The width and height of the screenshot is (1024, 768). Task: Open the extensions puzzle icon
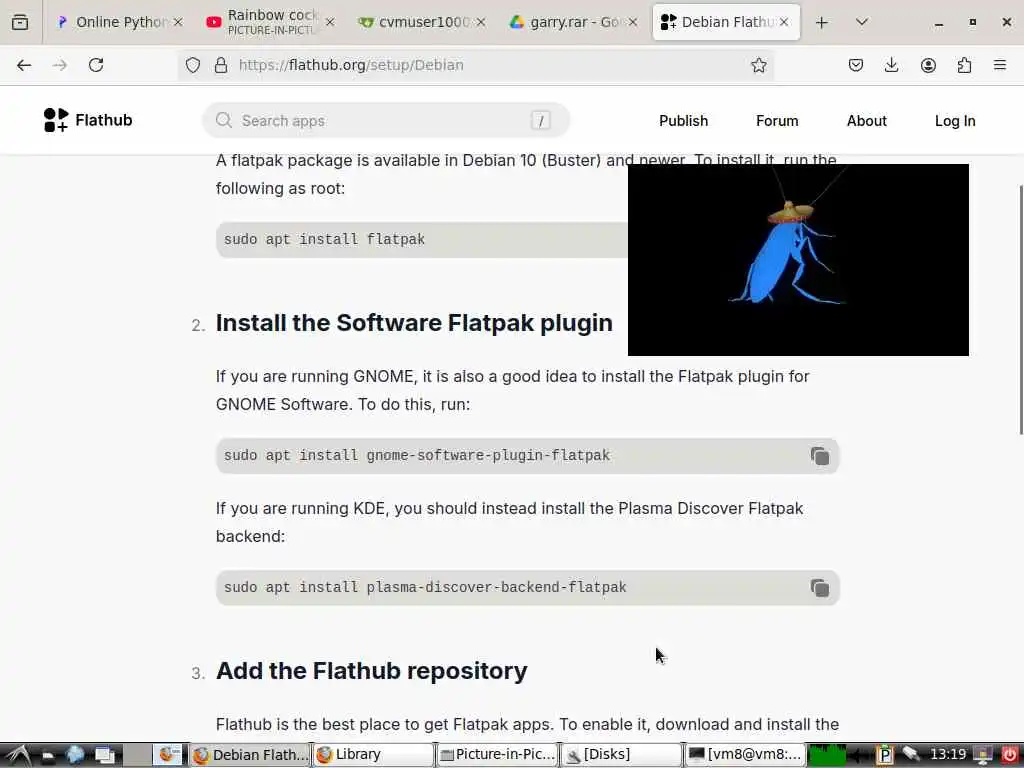[964, 65]
